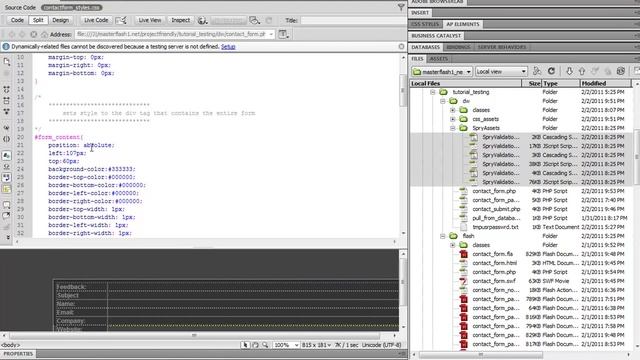Collapse SpryAssets folder
This screenshot has width=640, height=360.
click(453, 128)
